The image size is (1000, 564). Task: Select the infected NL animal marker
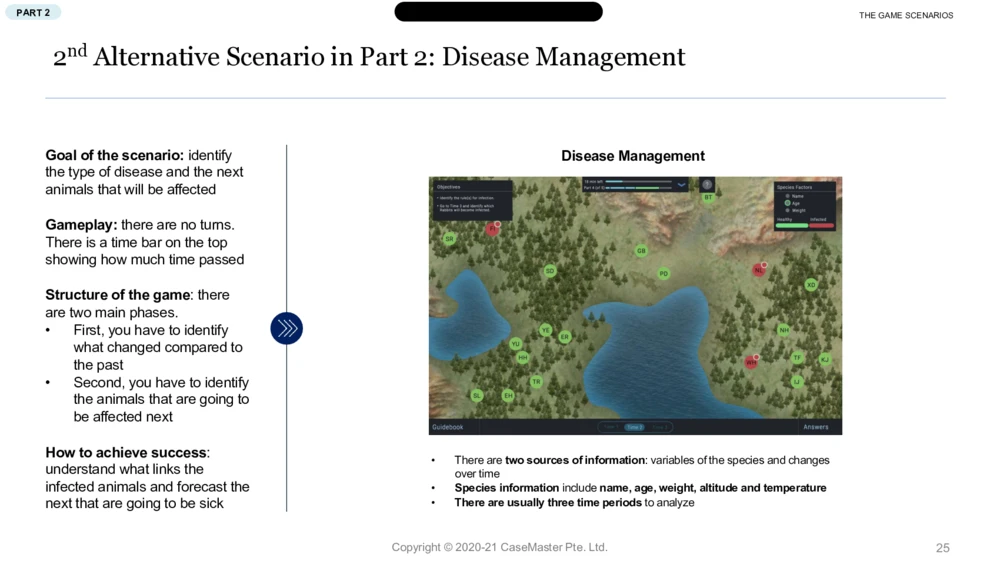pyautogui.click(x=759, y=270)
